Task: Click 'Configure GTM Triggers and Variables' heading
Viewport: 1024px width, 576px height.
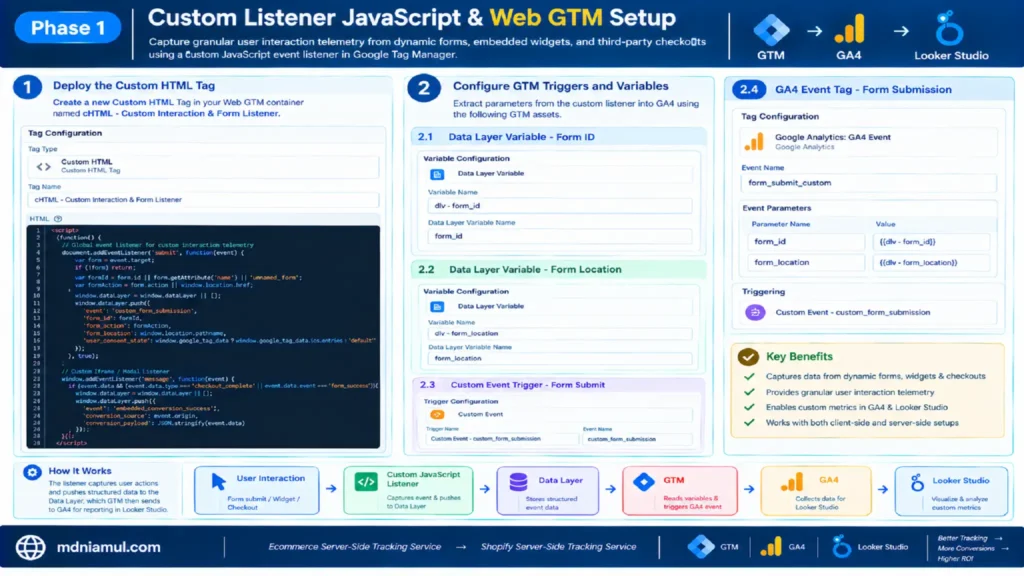Action: click(560, 86)
